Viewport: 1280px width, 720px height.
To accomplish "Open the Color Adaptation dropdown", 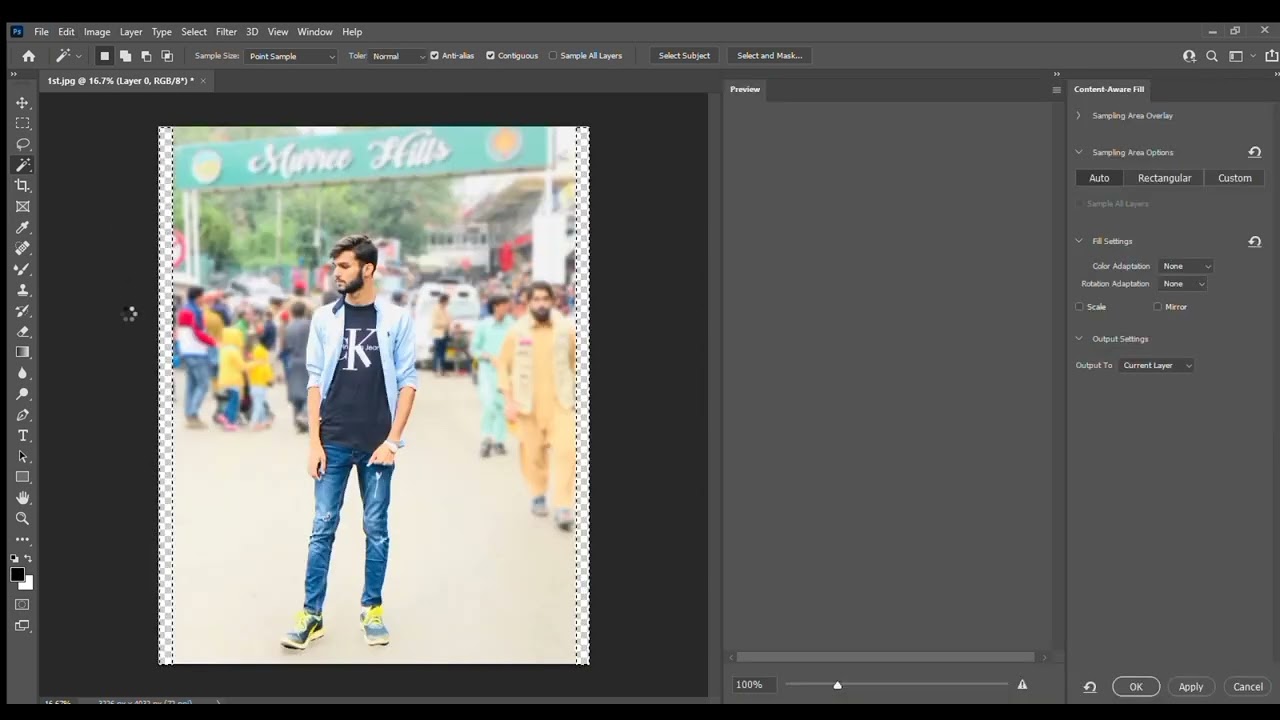I will point(1185,266).
